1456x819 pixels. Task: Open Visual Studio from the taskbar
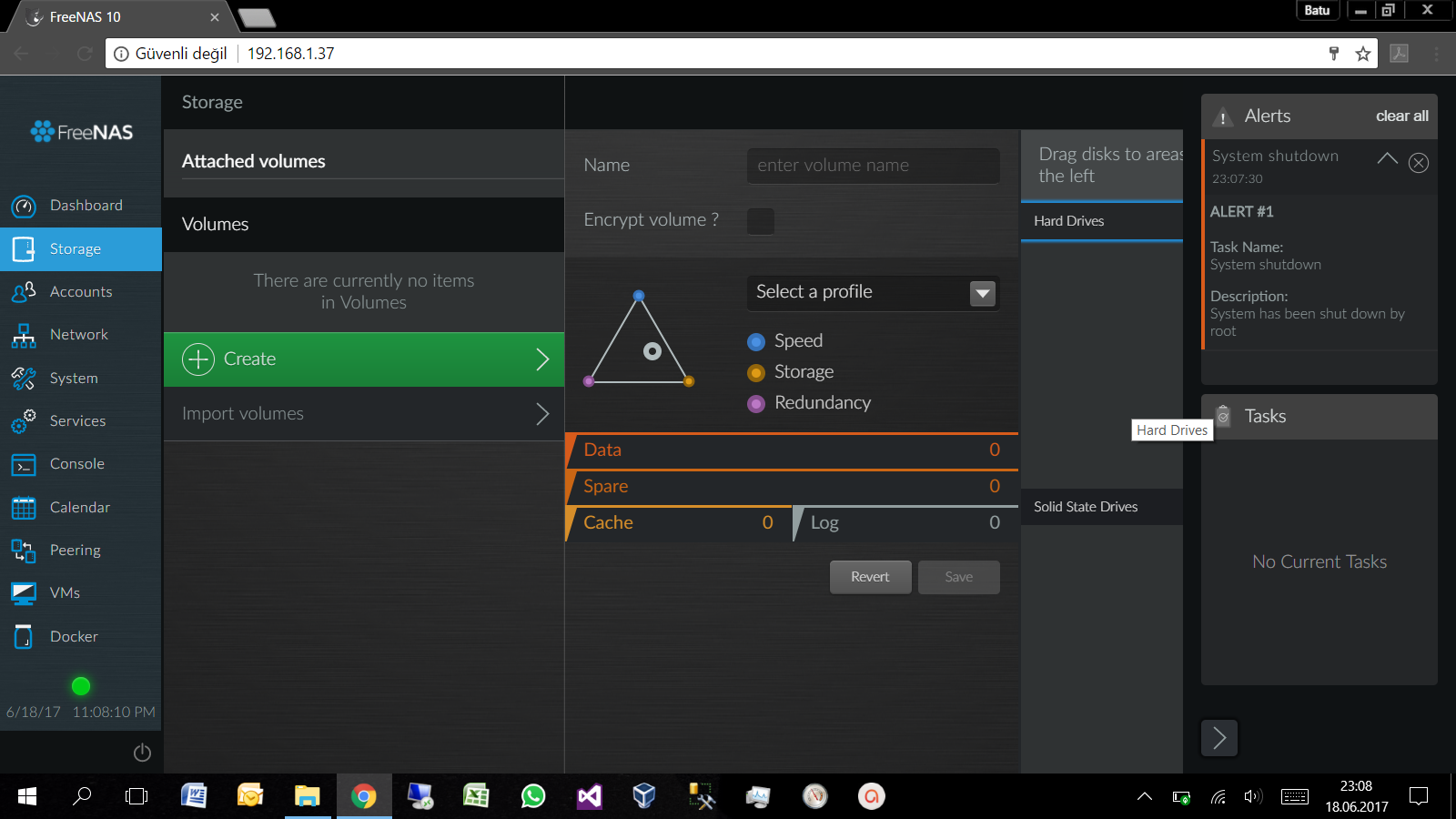click(x=590, y=796)
